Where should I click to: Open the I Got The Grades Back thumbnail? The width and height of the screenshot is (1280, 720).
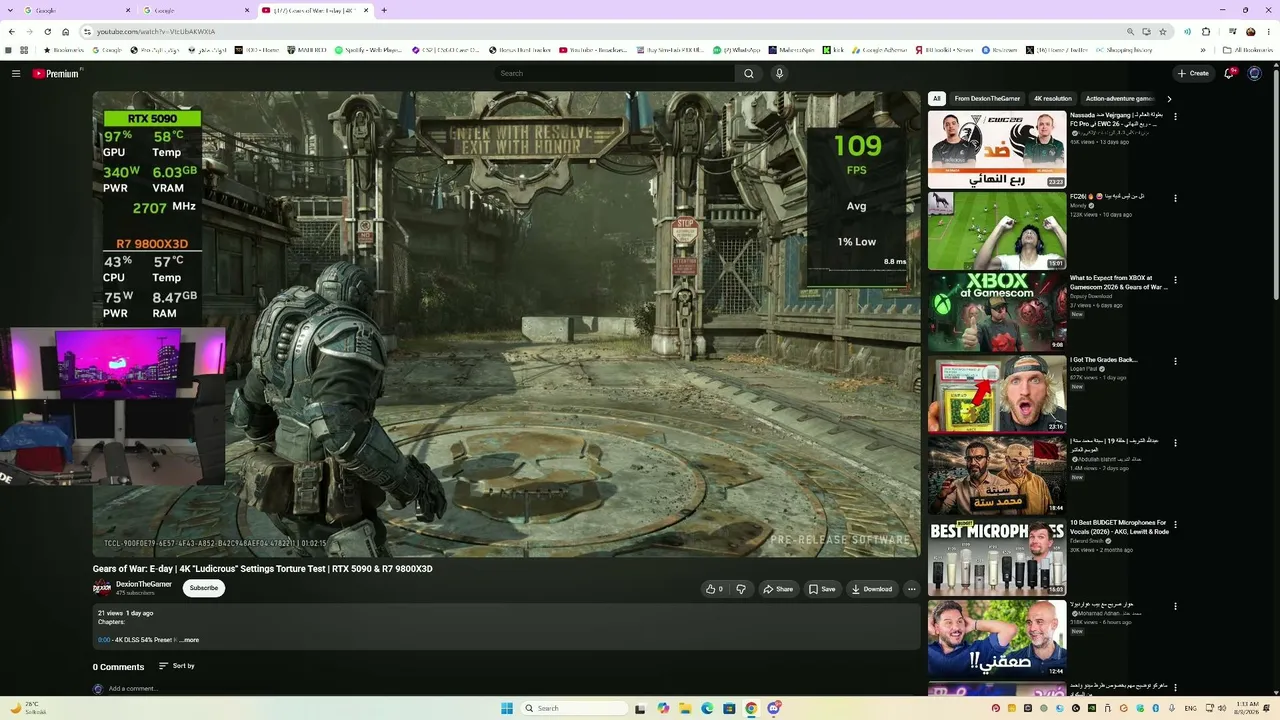pos(997,394)
